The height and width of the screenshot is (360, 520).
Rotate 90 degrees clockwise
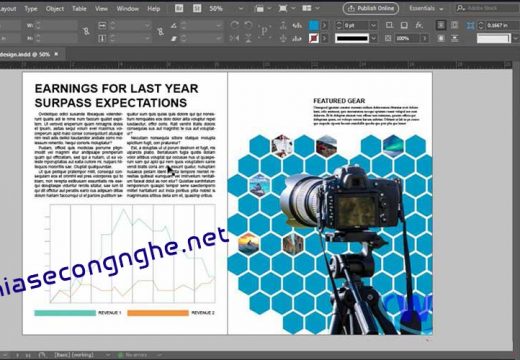tap(235, 25)
